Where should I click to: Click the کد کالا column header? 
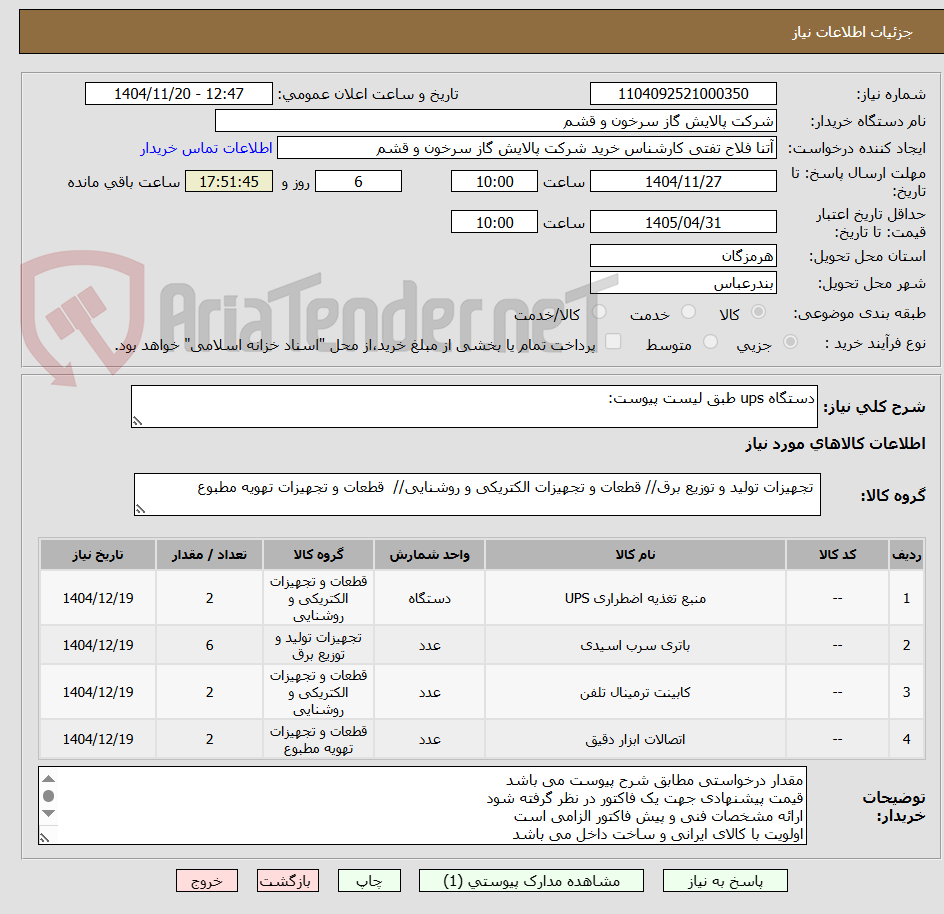click(x=837, y=555)
